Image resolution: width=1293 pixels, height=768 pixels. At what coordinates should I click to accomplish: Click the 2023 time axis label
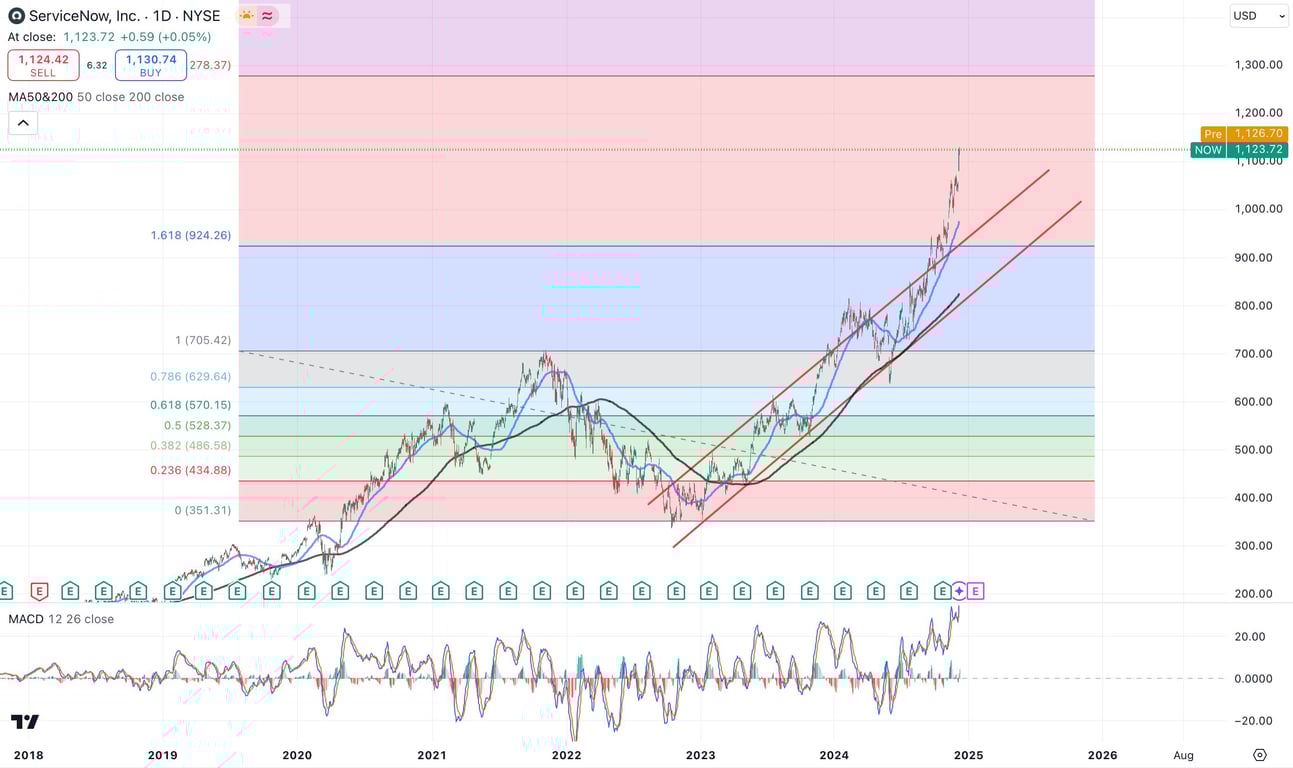coord(700,755)
